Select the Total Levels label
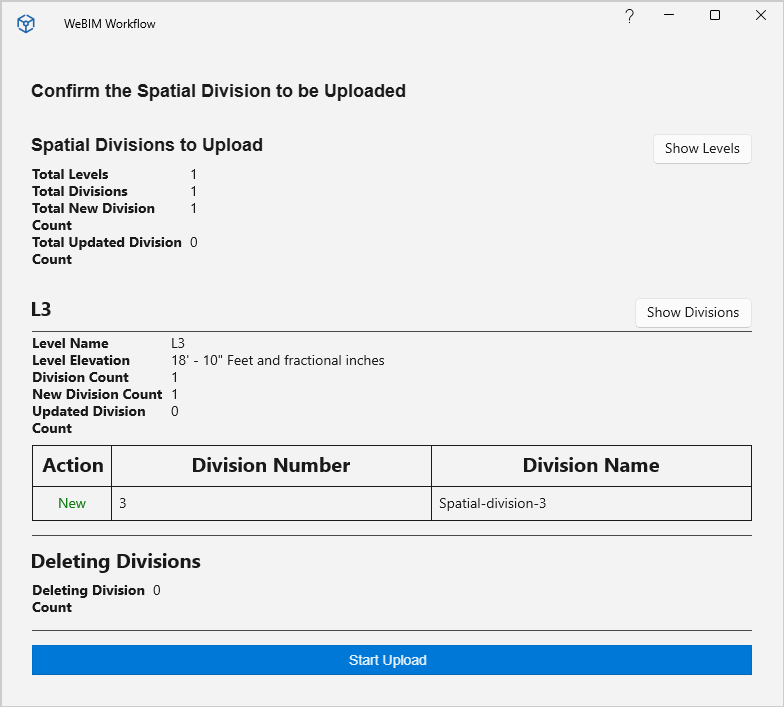This screenshot has width=784, height=707. click(70, 174)
